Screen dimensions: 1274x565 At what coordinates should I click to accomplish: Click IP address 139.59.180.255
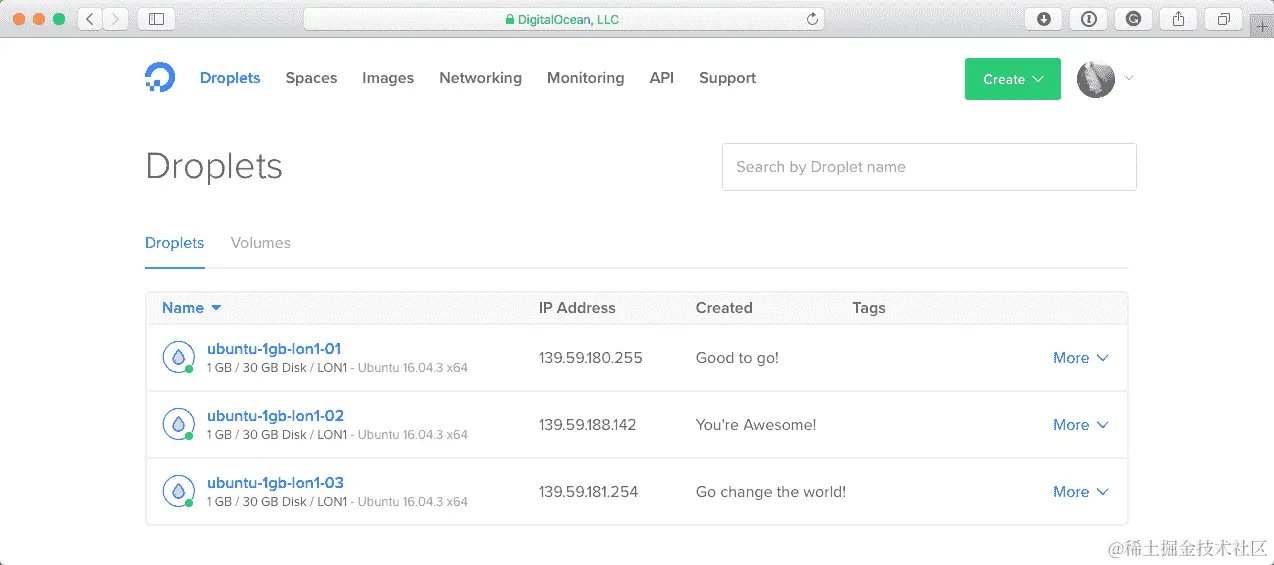click(591, 358)
